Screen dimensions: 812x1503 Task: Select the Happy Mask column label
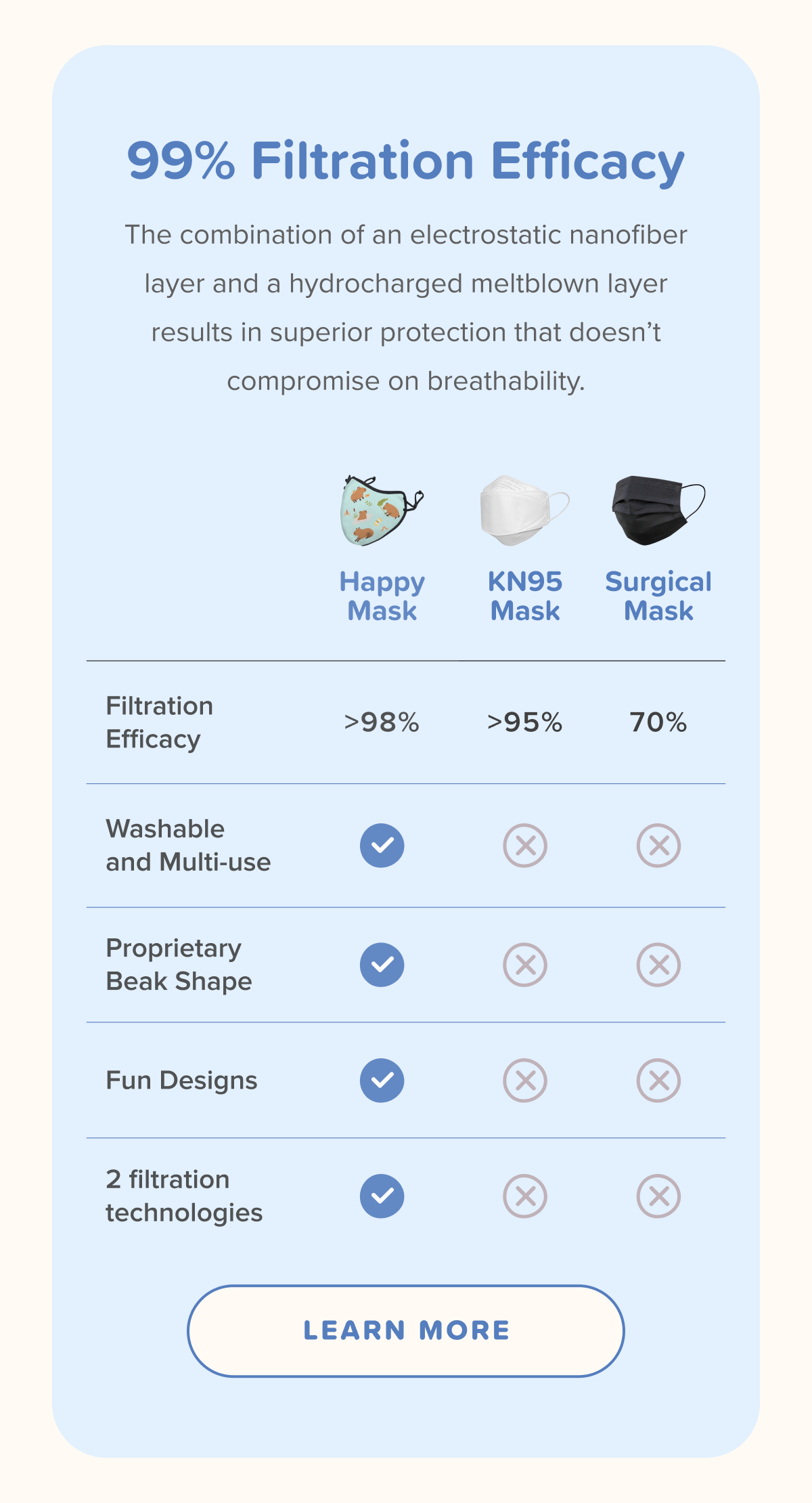[x=382, y=596]
